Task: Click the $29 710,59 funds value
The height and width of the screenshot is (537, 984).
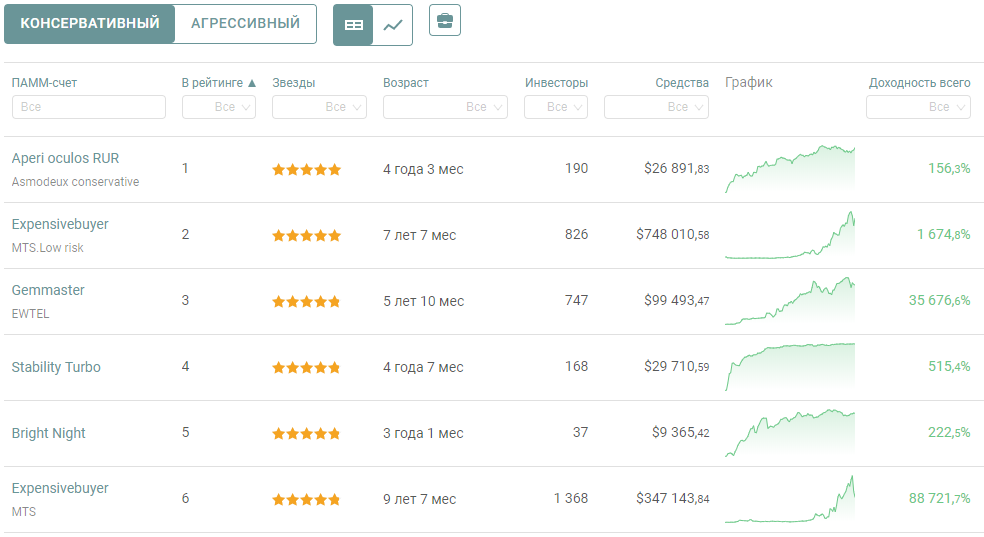Action: 676,366
